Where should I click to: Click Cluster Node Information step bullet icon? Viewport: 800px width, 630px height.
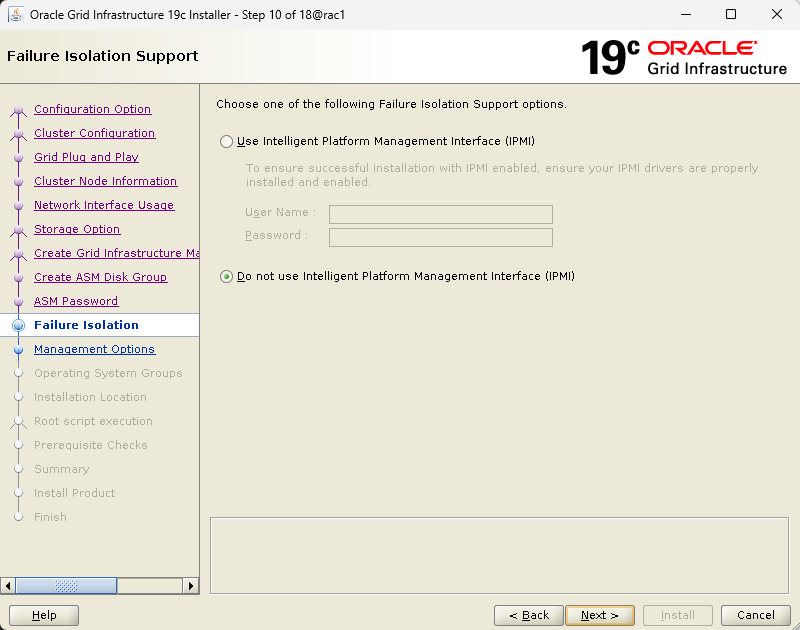[18, 182]
